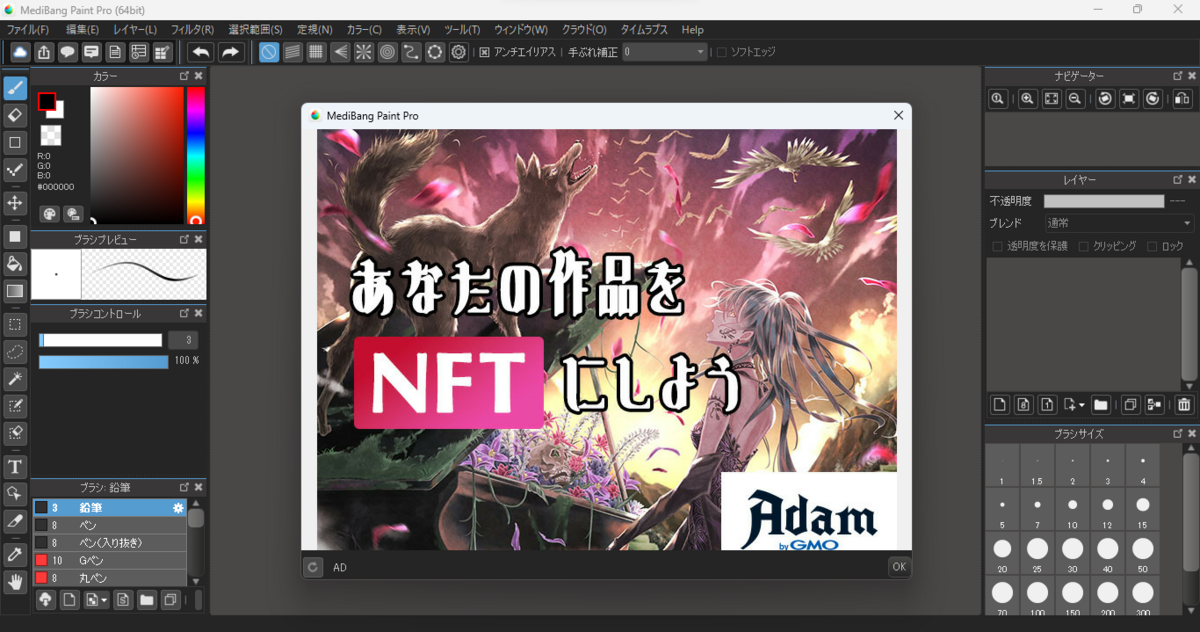
Task: Zoom out in the Navigator panel
Action: [x=1075, y=98]
